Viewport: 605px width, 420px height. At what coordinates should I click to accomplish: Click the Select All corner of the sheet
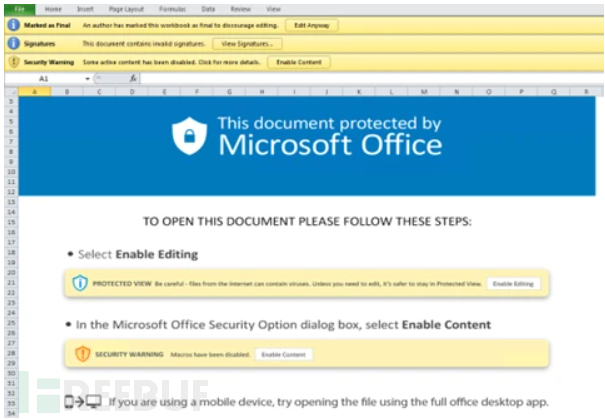[x=9, y=90]
